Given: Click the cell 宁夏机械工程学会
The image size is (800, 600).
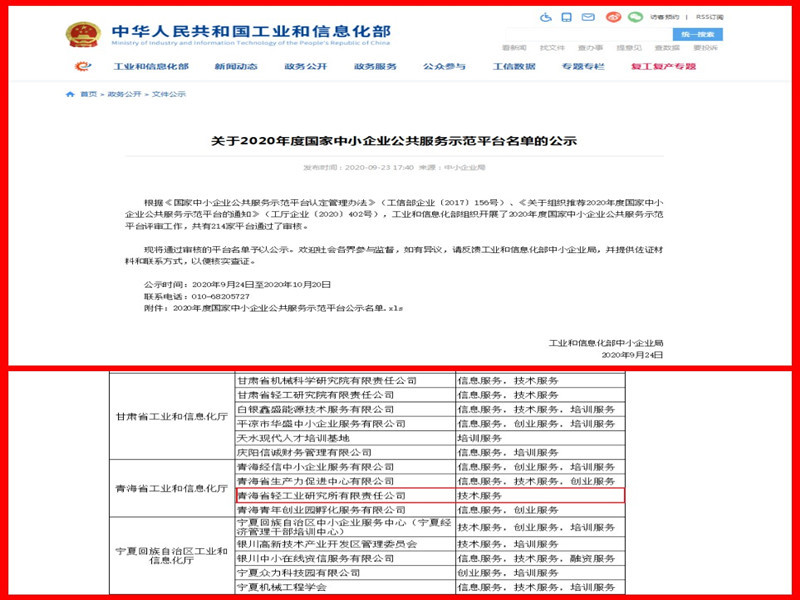Looking at the screenshot, I should coord(344,587).
